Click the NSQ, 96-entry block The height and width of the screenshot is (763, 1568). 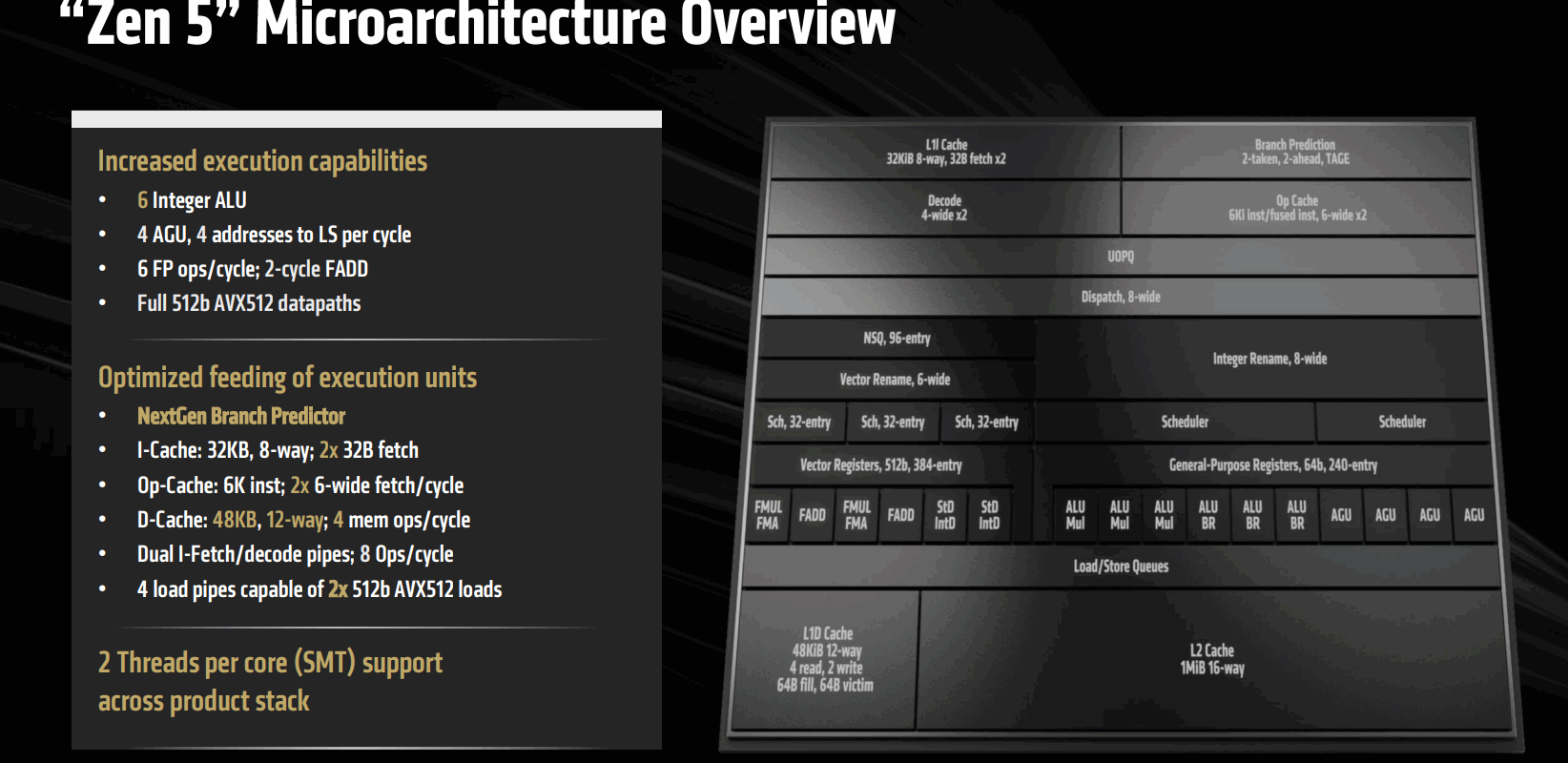[x=897, y=339]
